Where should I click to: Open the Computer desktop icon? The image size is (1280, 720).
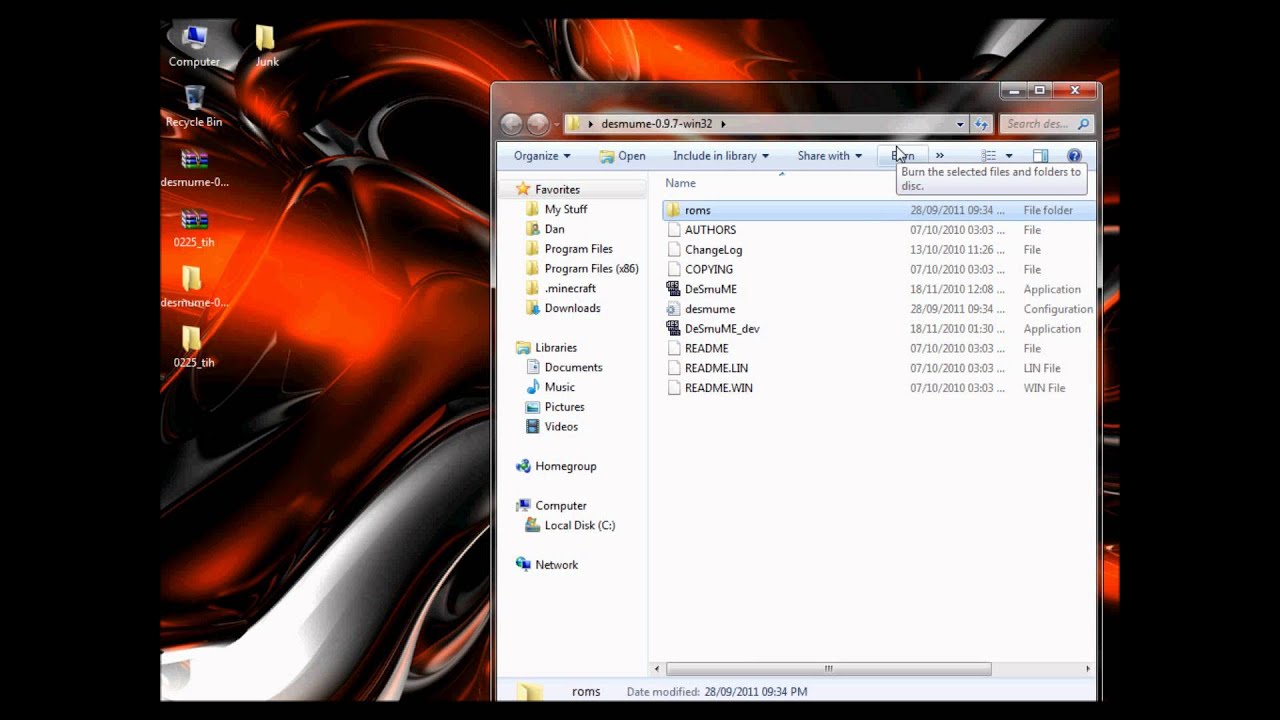coord(194,46)
